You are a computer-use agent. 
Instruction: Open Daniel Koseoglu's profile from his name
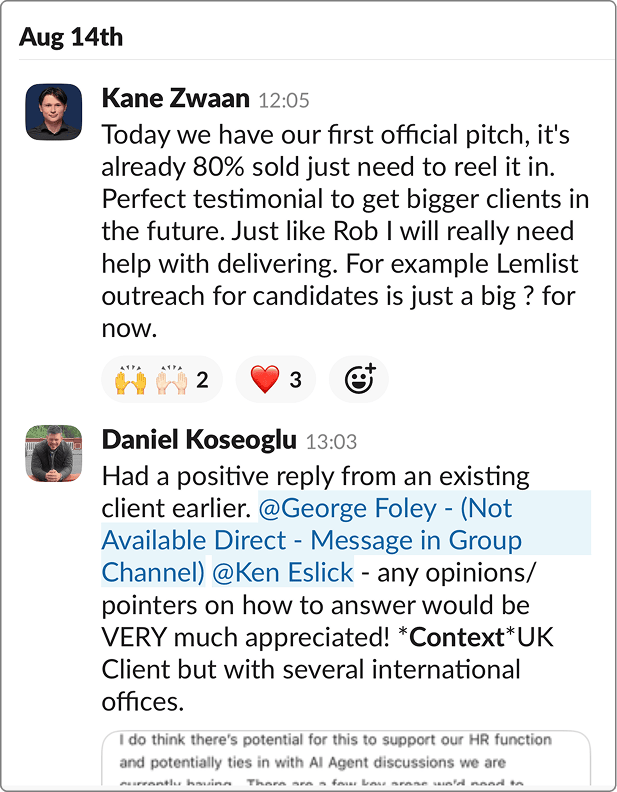pyautogui.click(x=198, y=440)
